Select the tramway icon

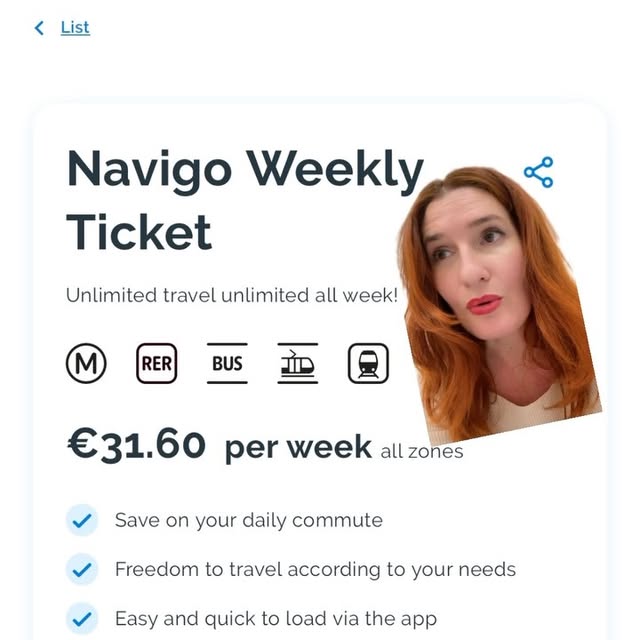[x=298, y=363]
